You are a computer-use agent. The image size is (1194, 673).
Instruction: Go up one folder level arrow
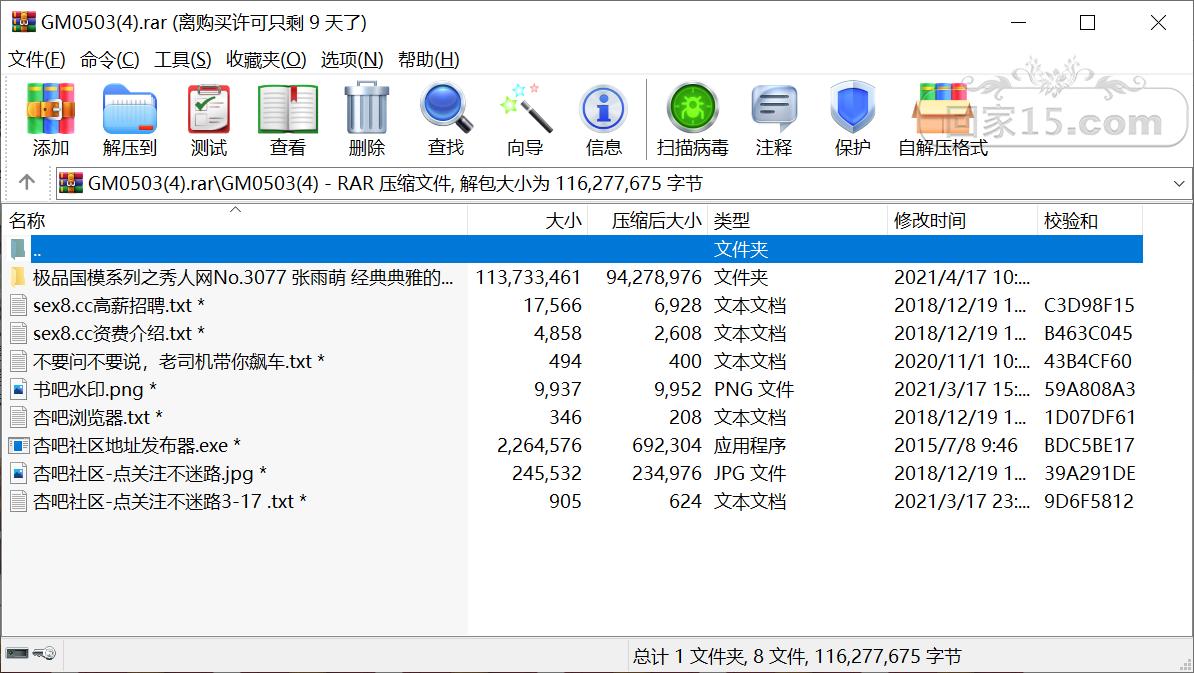click(27, 182)
